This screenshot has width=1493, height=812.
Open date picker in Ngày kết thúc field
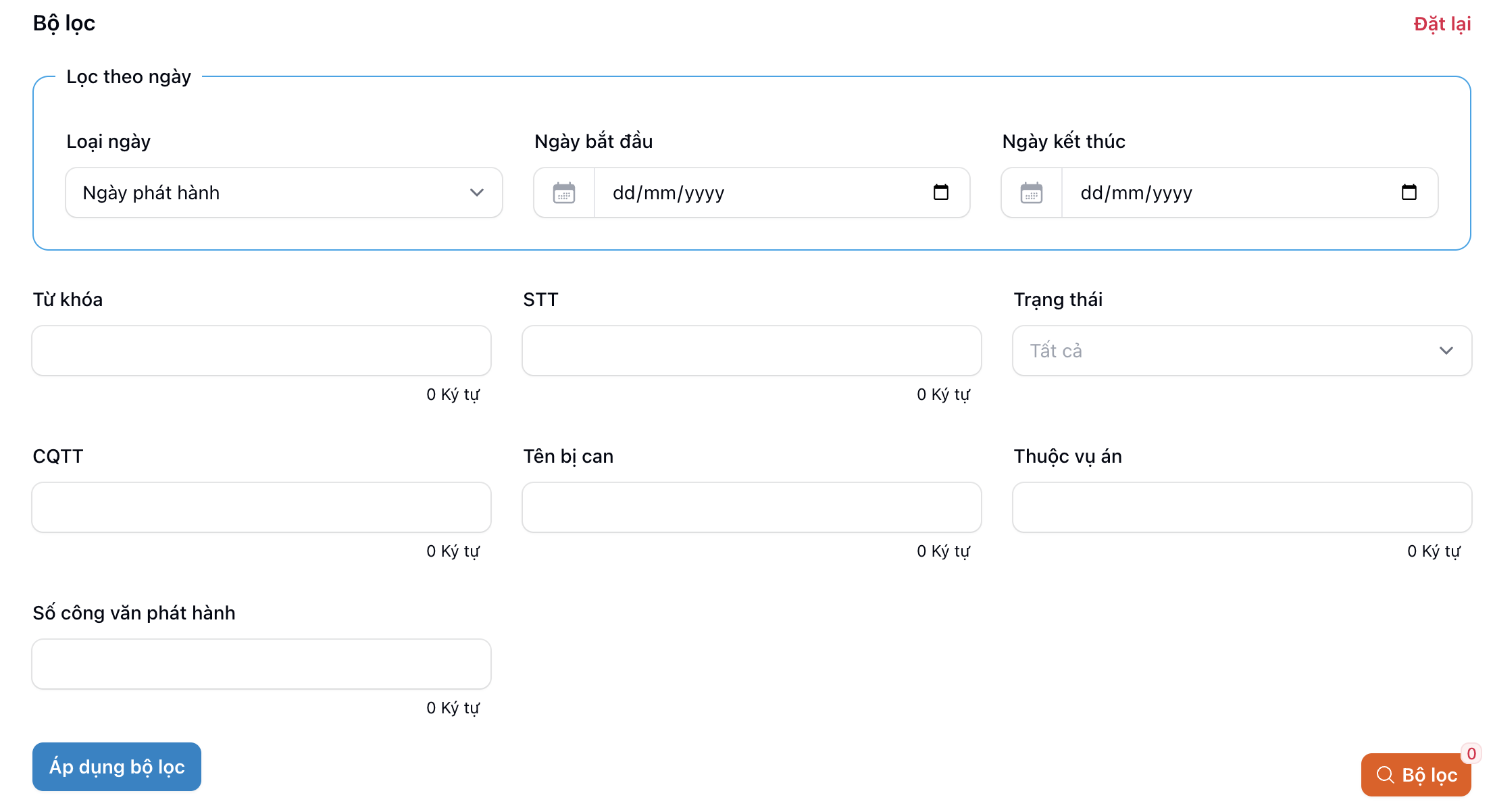(x=1409, y=193)
